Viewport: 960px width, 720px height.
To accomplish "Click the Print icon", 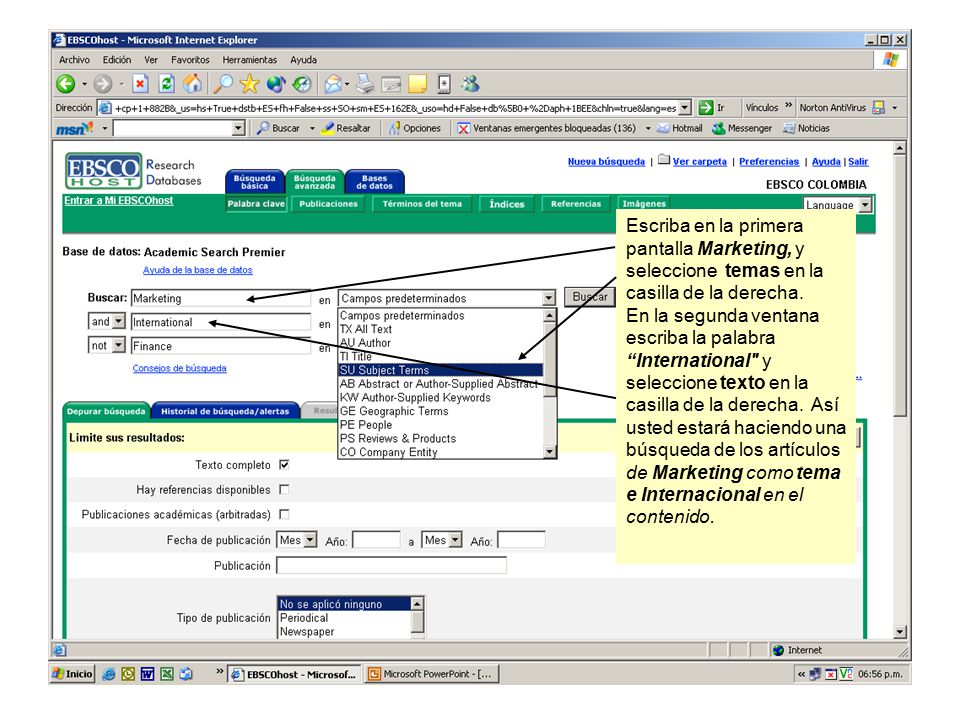I will point(365,84).
